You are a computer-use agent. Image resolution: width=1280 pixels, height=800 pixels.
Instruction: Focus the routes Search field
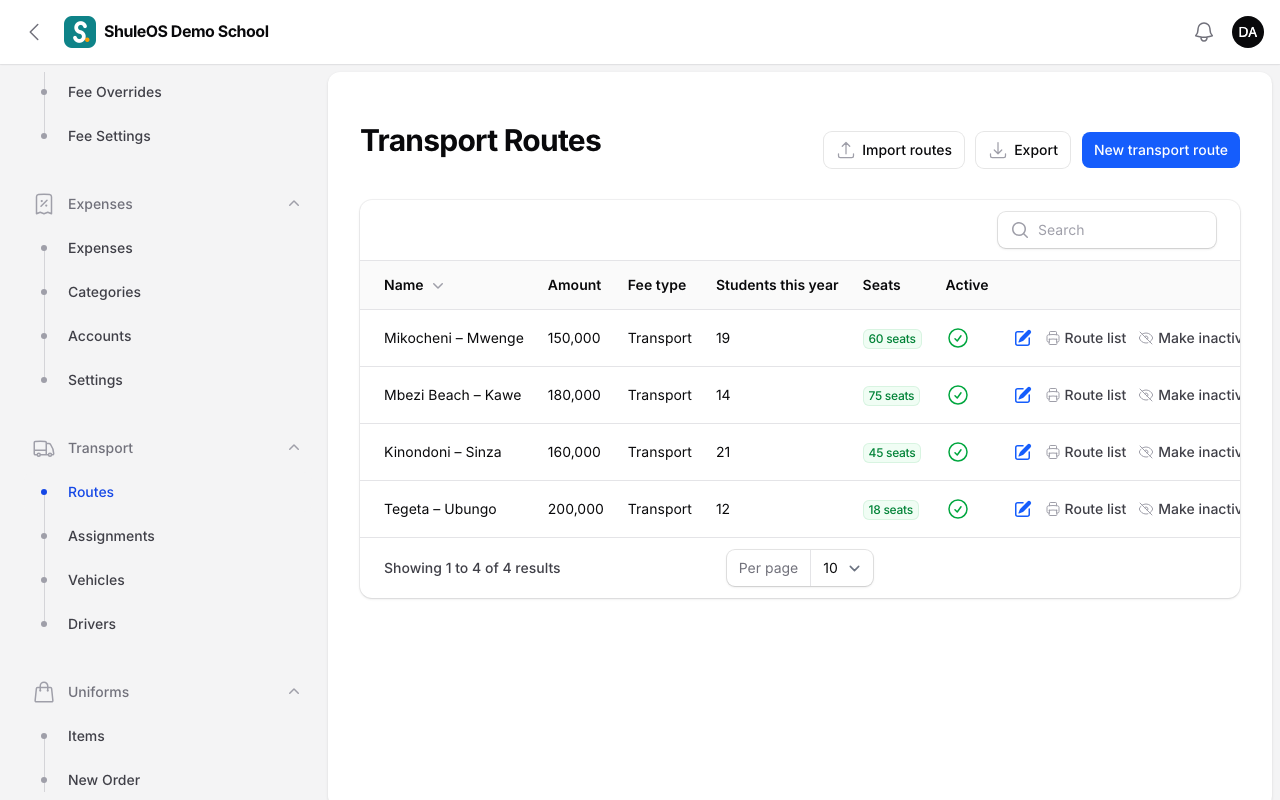click(1107, 230)
